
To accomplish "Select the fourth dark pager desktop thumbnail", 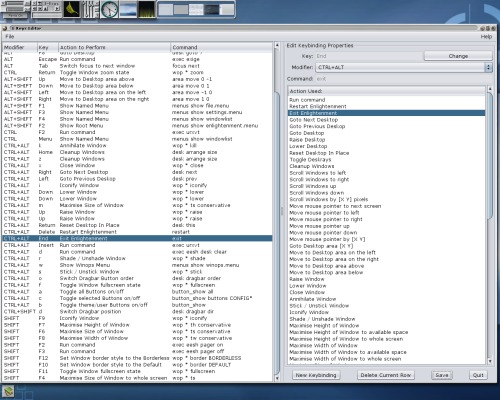I will point(212,10).
